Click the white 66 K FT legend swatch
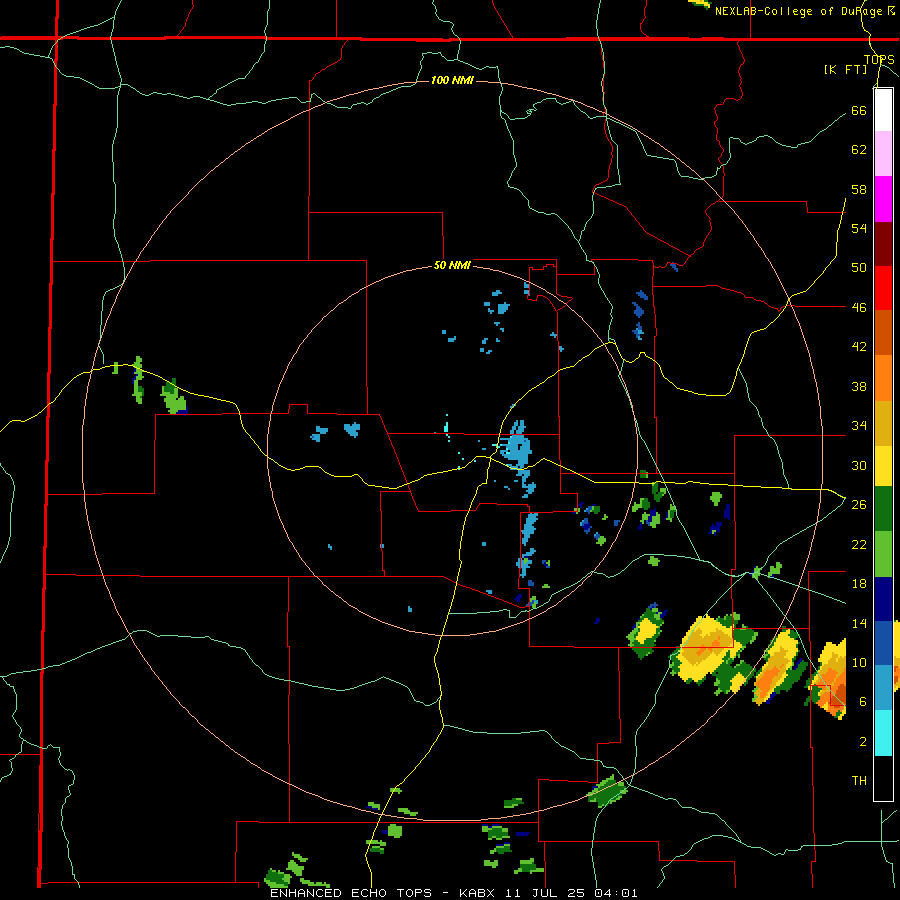The width and height of the screenshot is (900, 900). (883, 110)
